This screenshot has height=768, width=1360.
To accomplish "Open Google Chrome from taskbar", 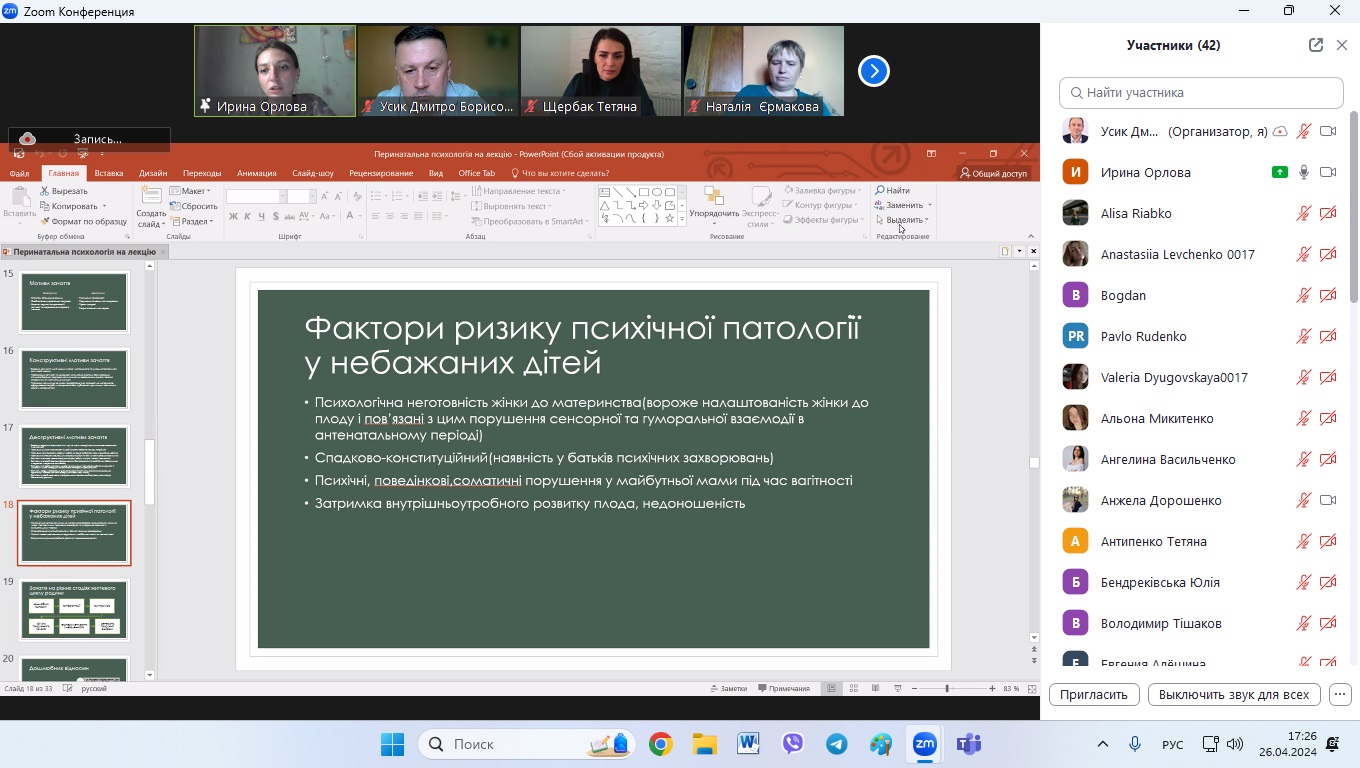I will coord(660,744).
